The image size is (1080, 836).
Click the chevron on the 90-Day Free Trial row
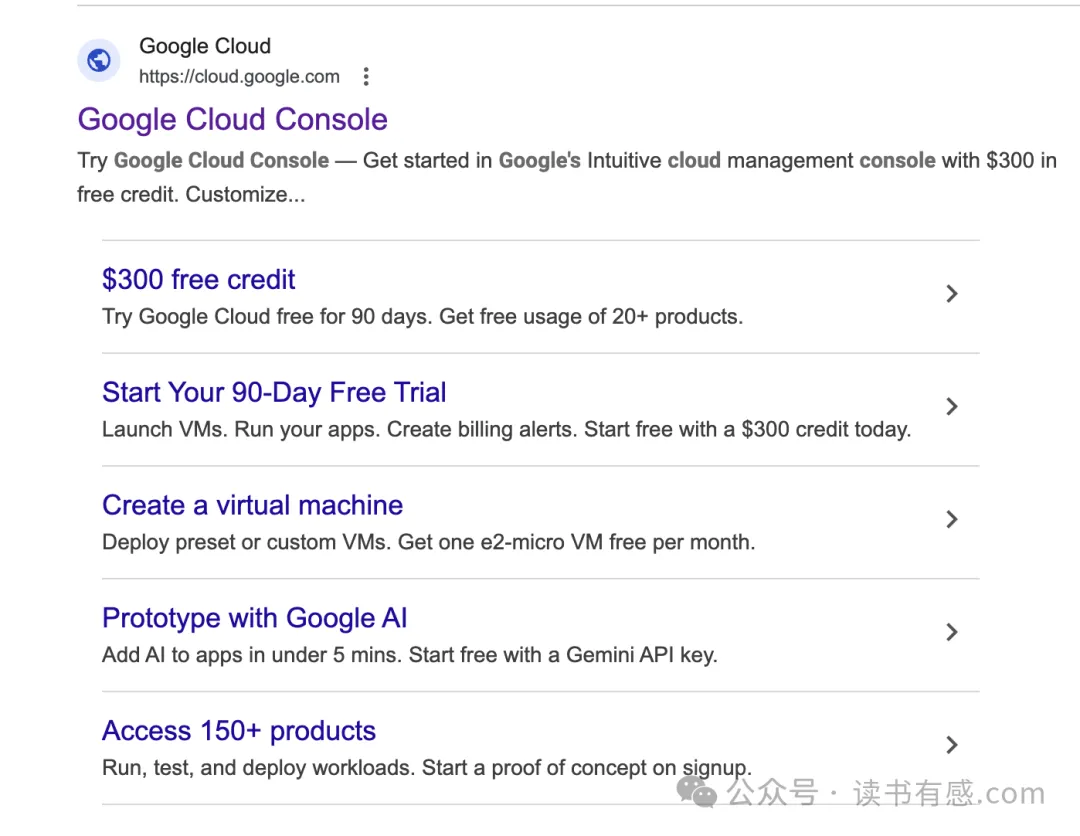click(x=952, y=406)
